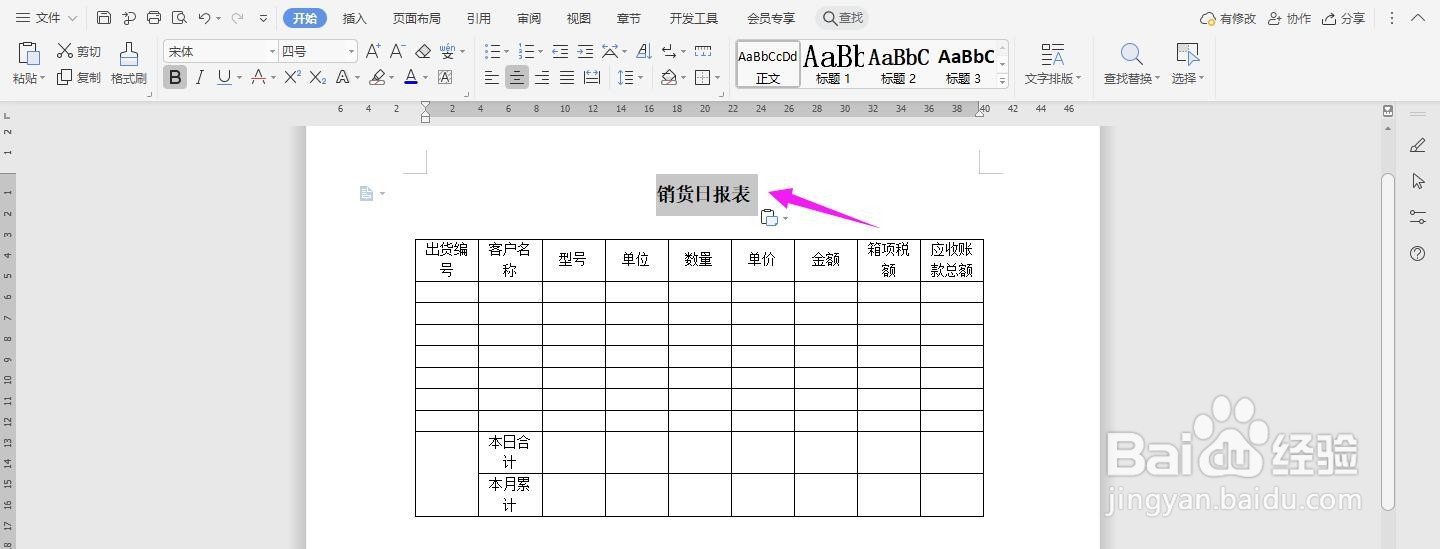Image resolution: width=1440 pixels, height=549 pixels.
Task: Open font color picker (blue A)
Action: (410, 77)
